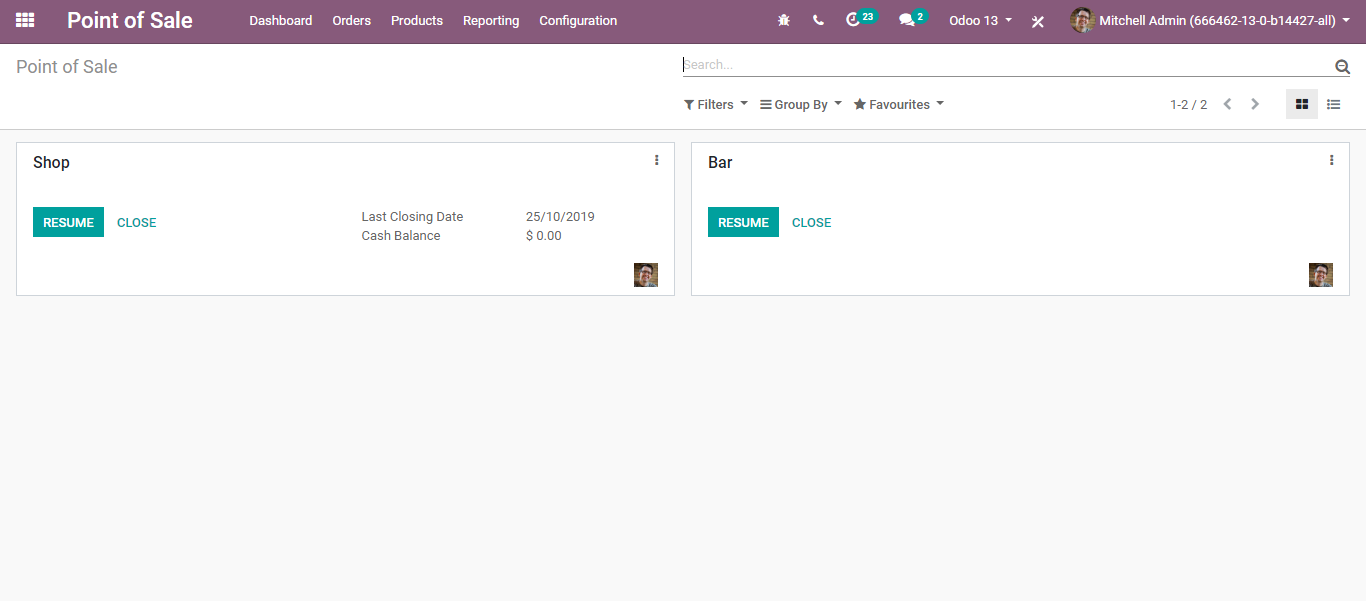Focus the Search input field
Viewport: 1366px width, 601px height.
click(x=1007, y=64)
